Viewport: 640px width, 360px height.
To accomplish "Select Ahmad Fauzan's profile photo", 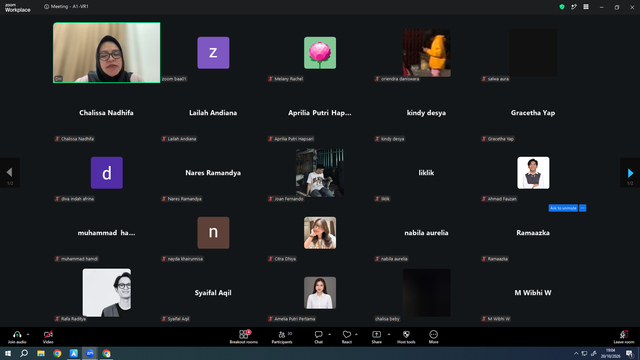I will point(533,173).
